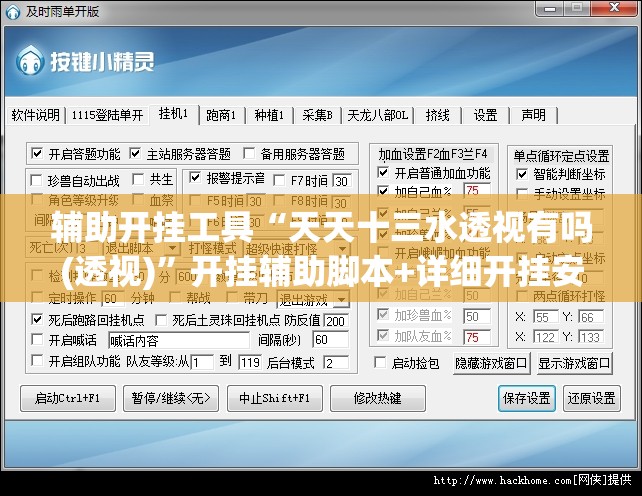Check the 开启喊话 checkbox

coord(37,339)
